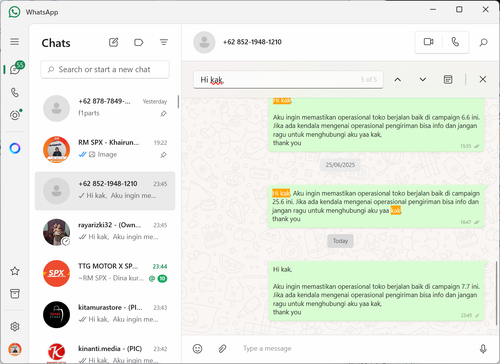
Task: Maximize the WhatsApp window
Action: point(459,10)
